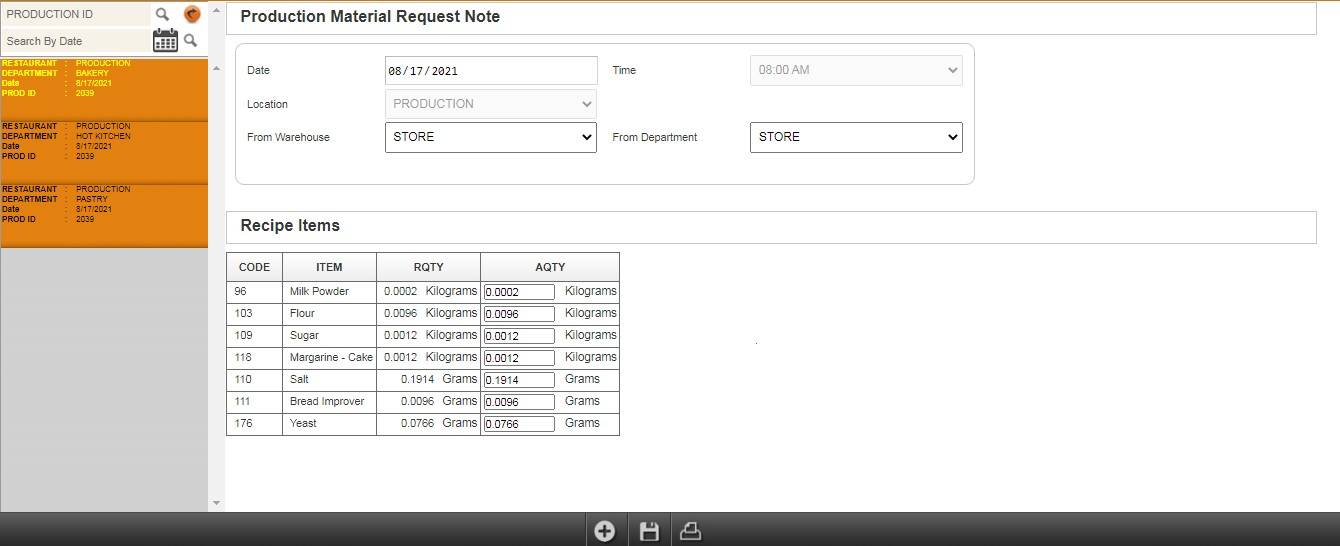Open the From Department dropdown
Image resolution: width=1340 pixels, height=546 pixels.
coord(855,137)
